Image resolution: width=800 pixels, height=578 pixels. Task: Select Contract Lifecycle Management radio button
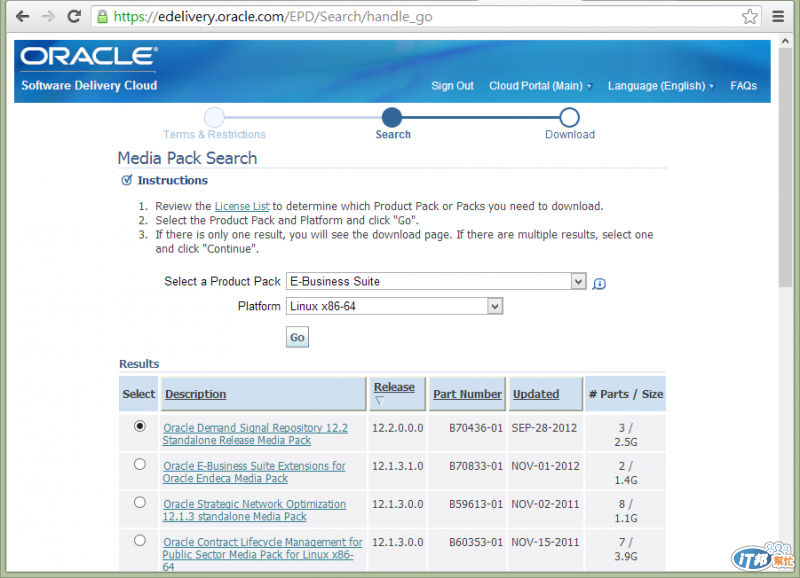pos(140,541)
